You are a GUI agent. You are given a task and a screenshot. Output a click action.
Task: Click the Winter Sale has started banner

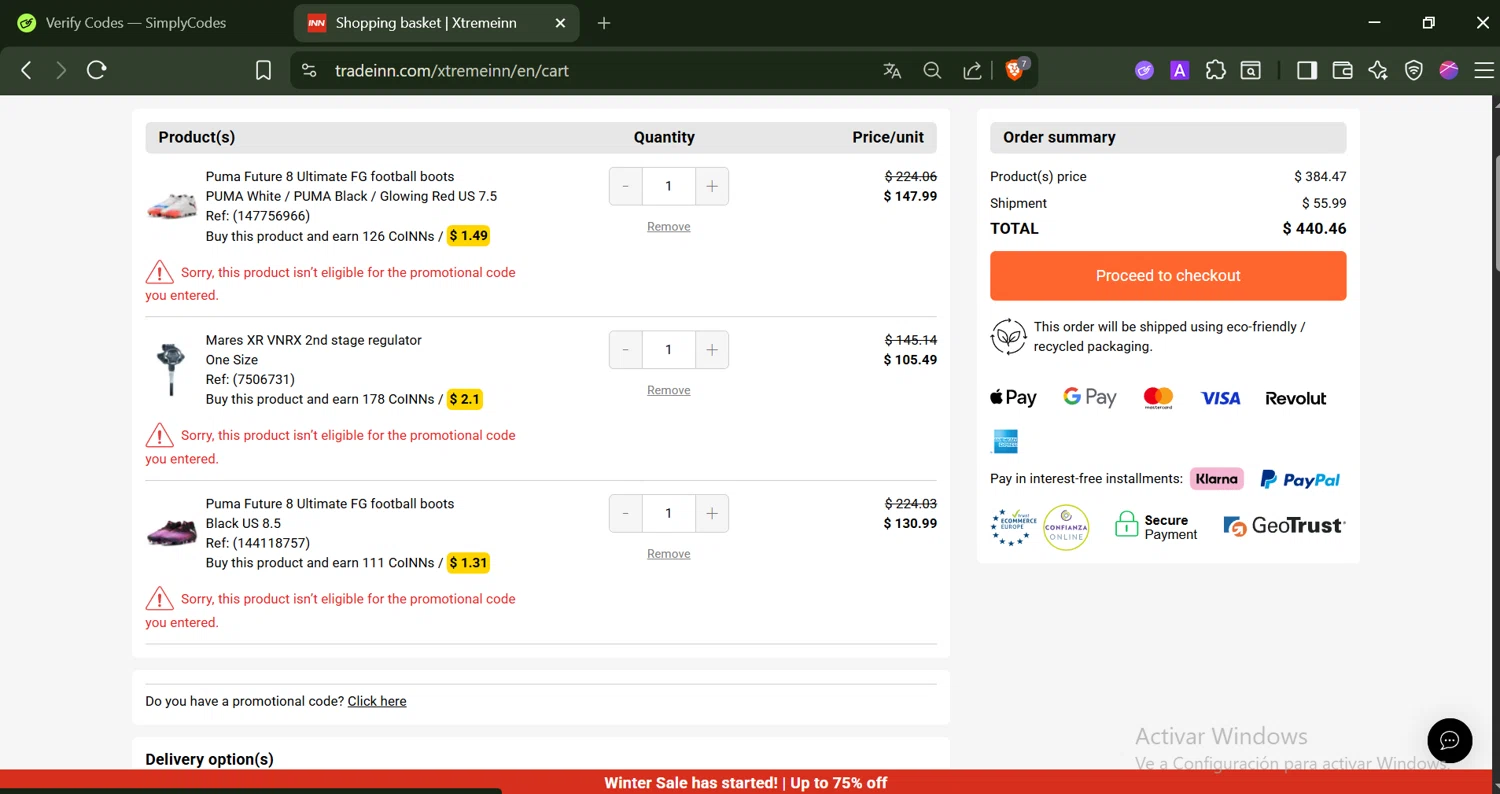745,783
